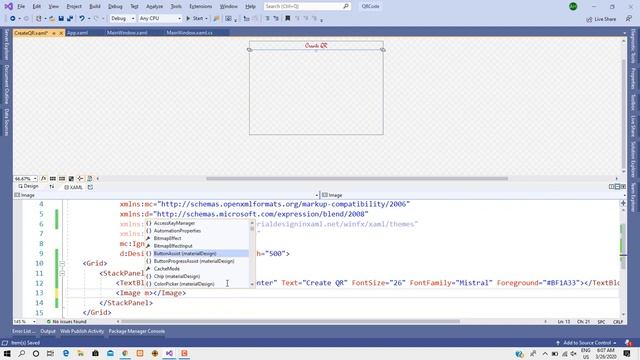Click the Navigate Backward toolbar icon
The image size is (640, 360).
(13, 18)
